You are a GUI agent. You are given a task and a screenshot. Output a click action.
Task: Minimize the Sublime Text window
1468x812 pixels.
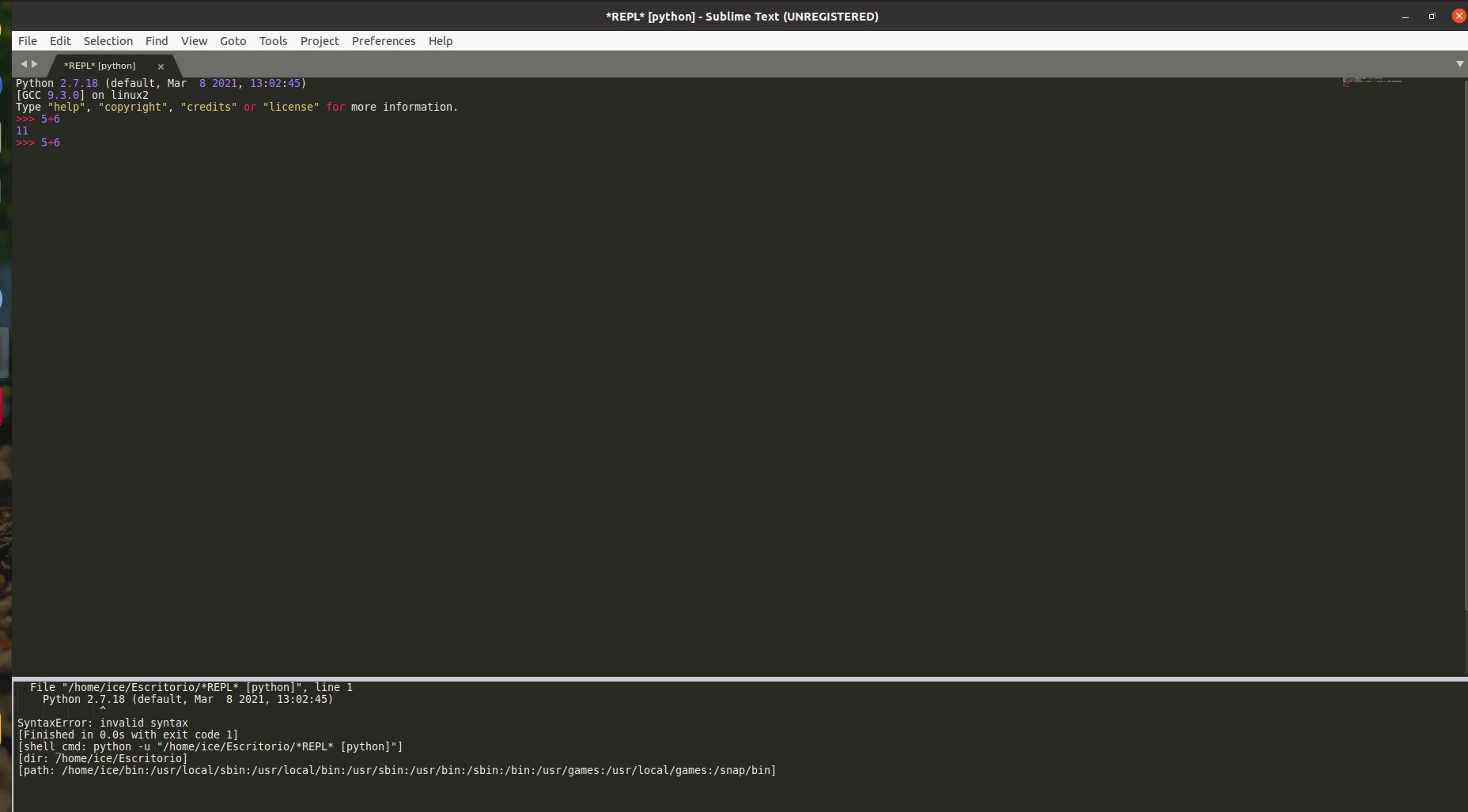pyautogui.click(x=1406, y=17)
